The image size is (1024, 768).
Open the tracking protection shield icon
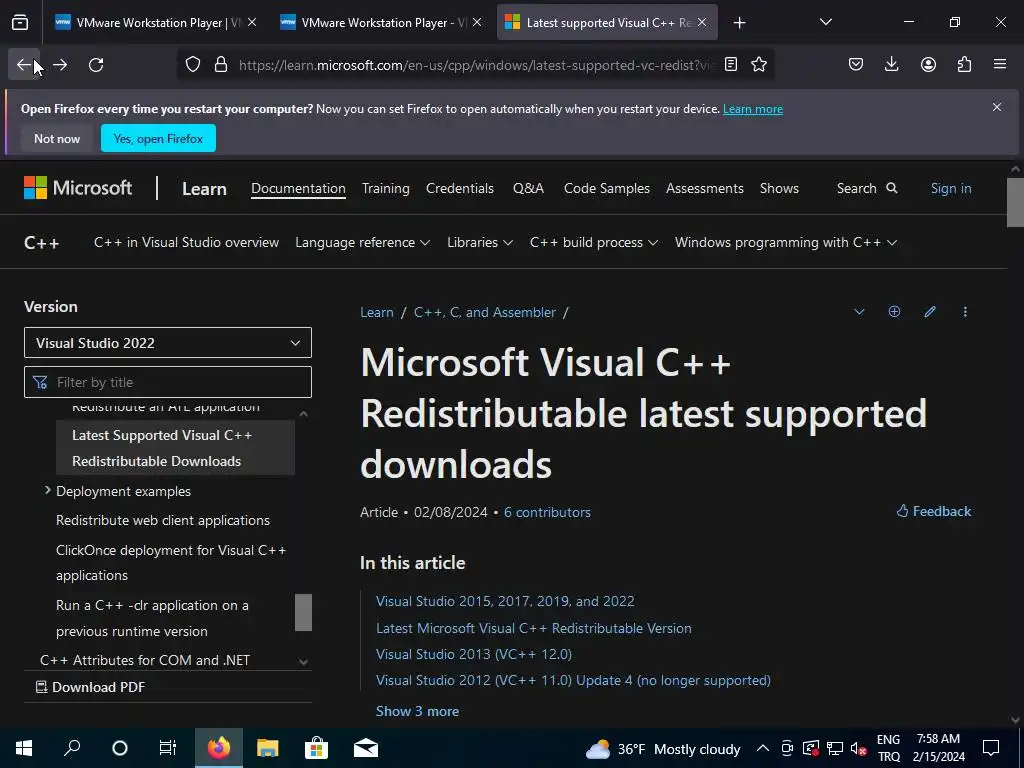coord(193,65)
